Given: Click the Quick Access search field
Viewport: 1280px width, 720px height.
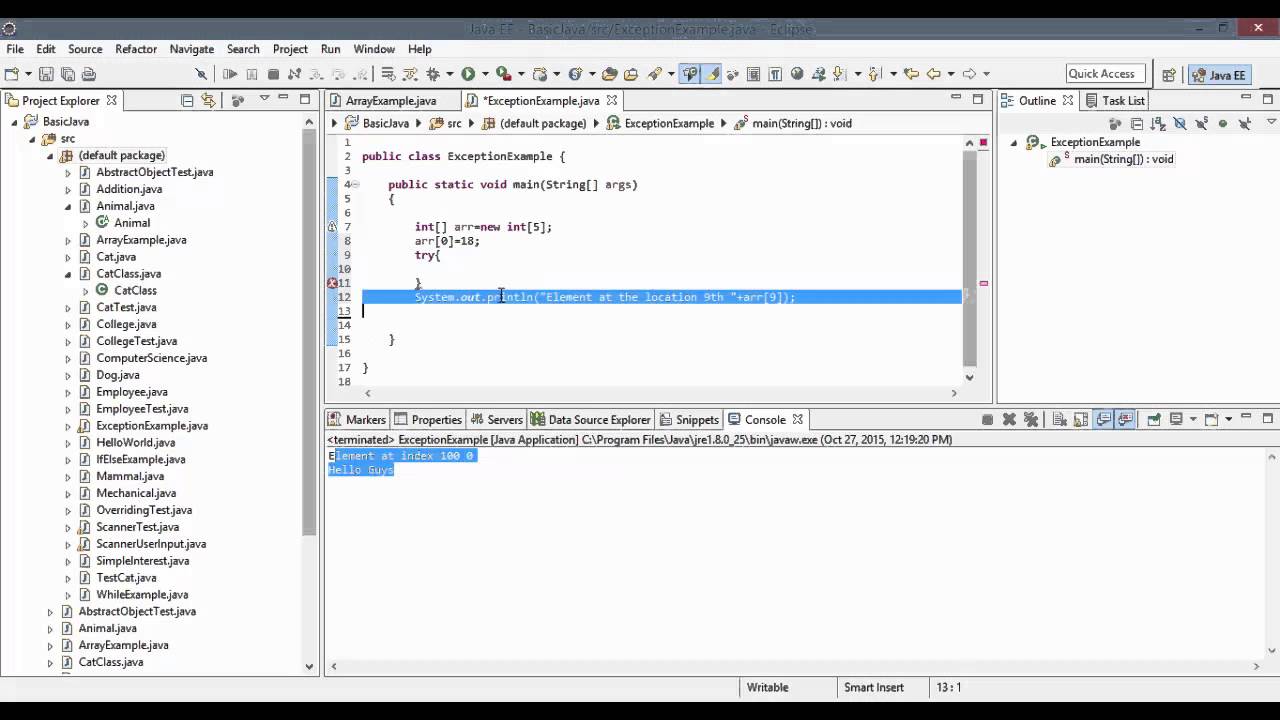Looking at the screenshot, I should 1103,74.
